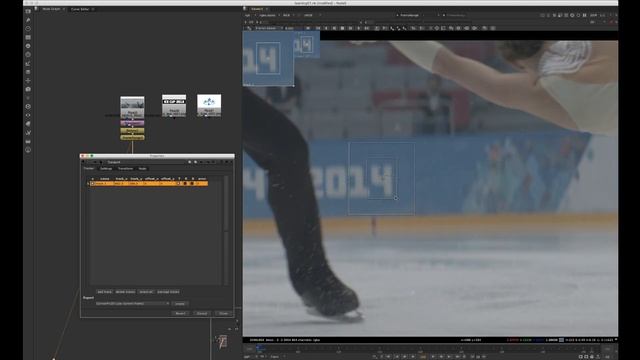Click the add track crosshair icon in viewer toolbar
640x360 pixels.
tap(437, 28)
